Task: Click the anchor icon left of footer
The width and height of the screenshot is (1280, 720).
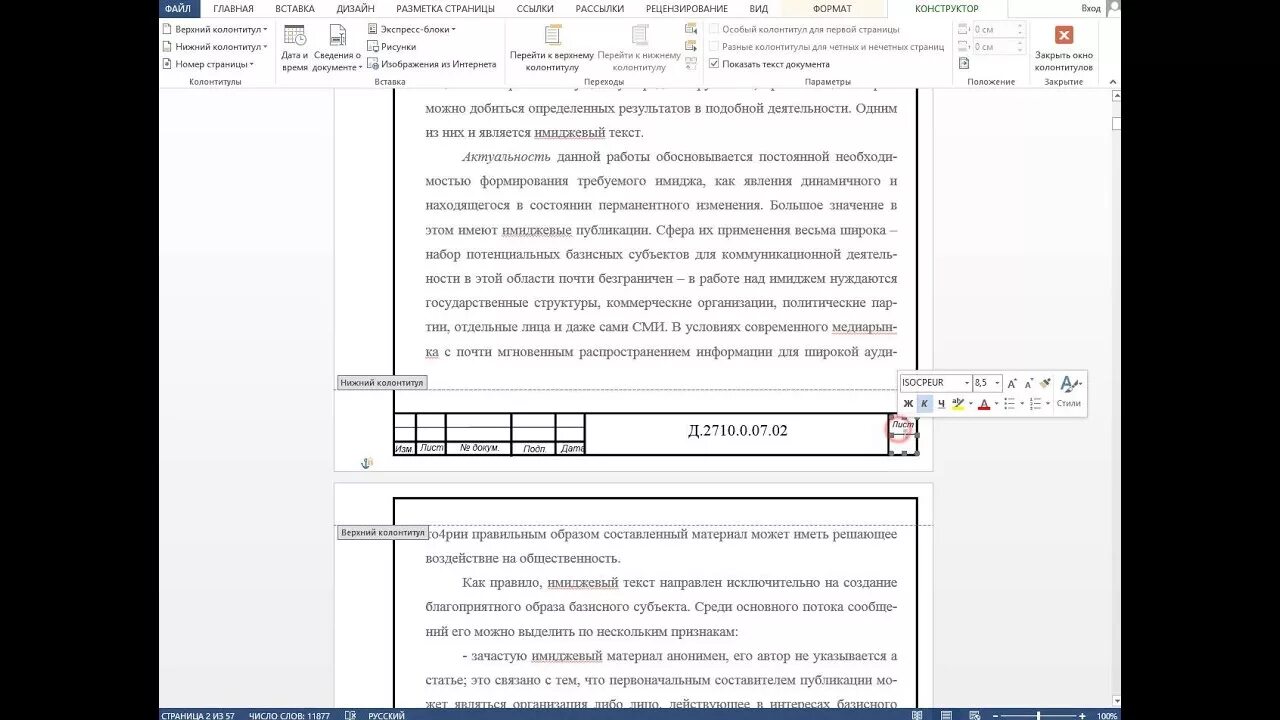Action: [367, 463]
